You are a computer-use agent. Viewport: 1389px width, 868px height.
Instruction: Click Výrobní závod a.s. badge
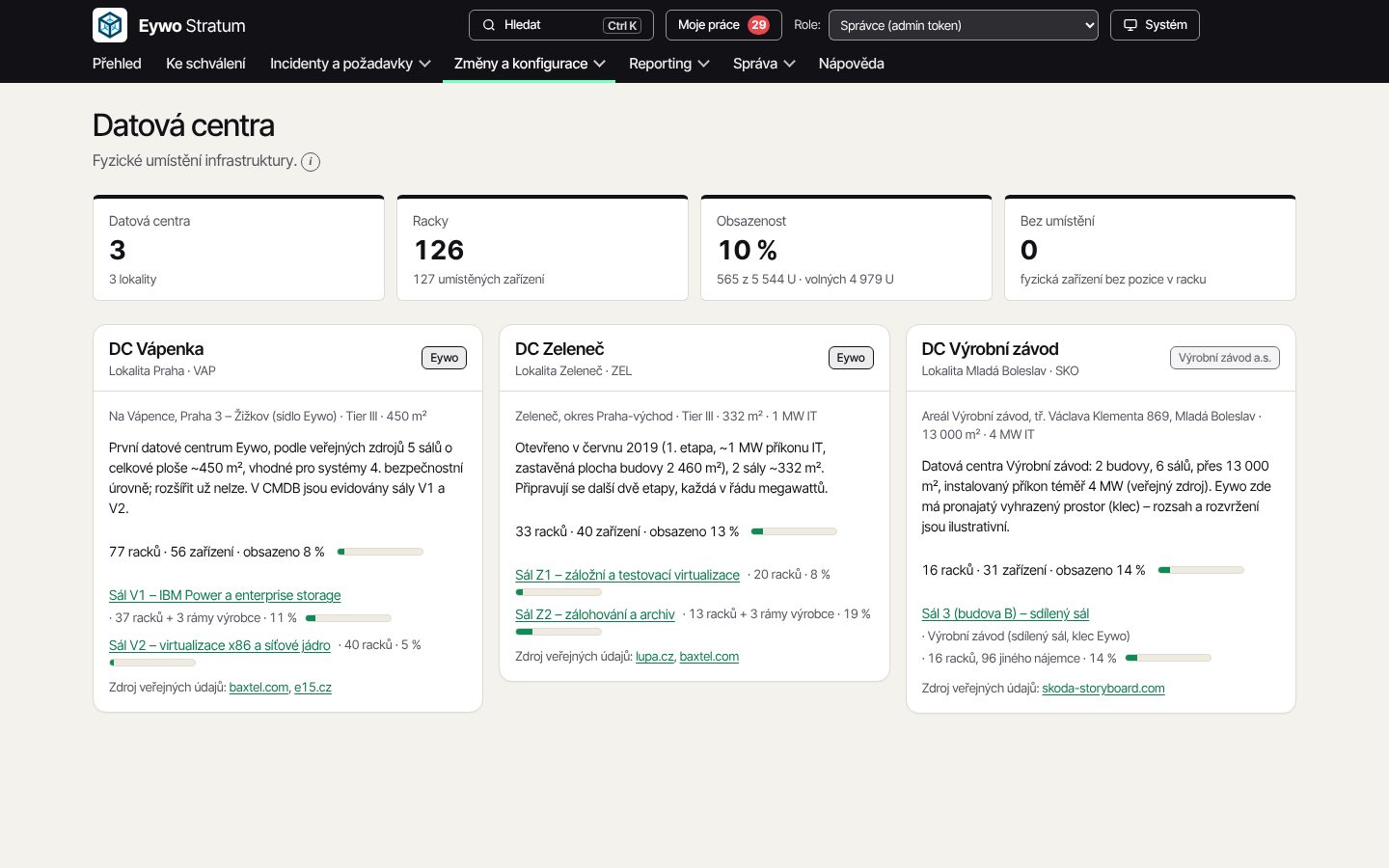[x=1225, y=358]
